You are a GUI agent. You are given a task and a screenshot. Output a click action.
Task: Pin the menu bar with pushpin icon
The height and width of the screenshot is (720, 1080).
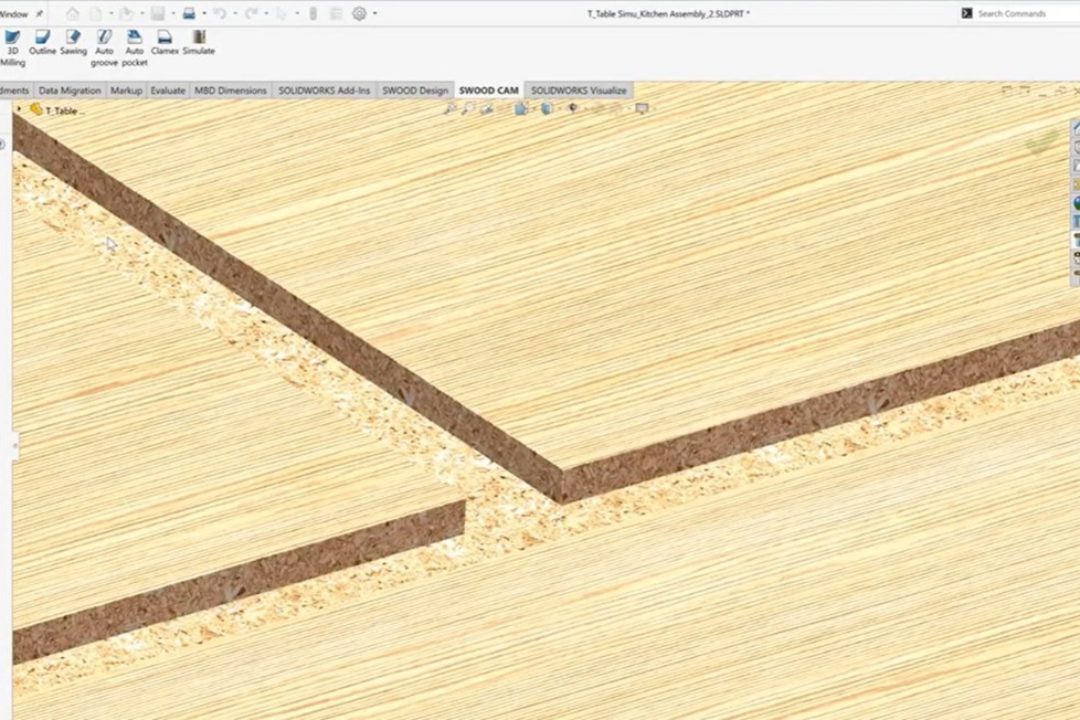click(x=39, y=14)
